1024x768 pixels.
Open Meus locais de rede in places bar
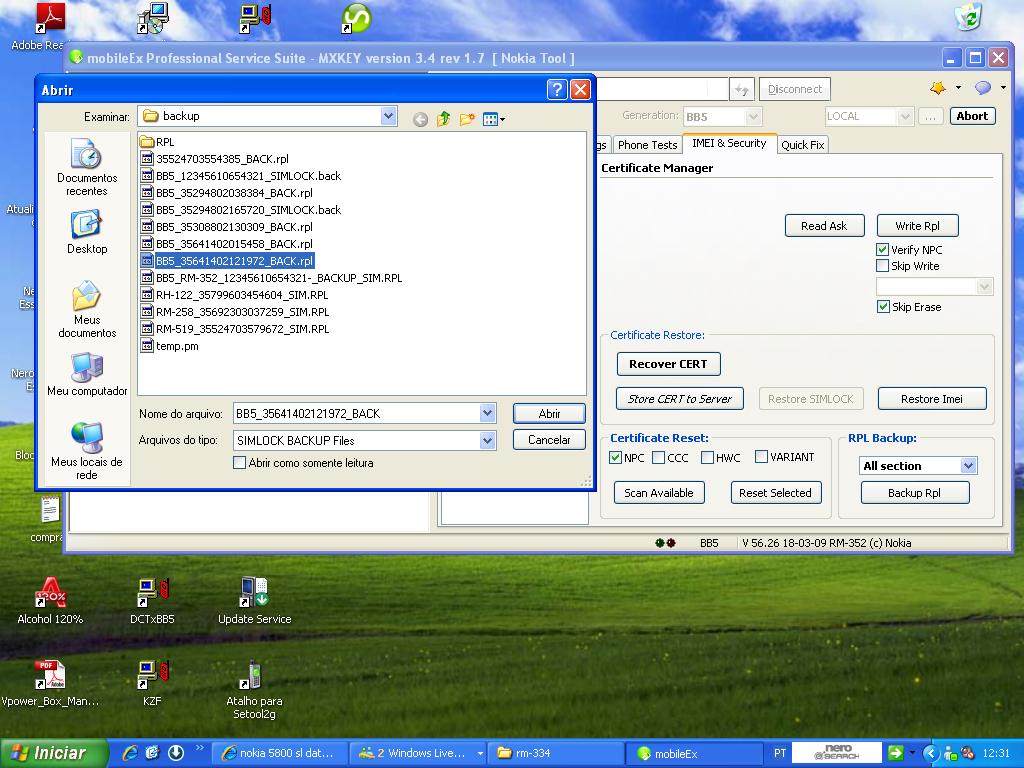tap(87, 451)
